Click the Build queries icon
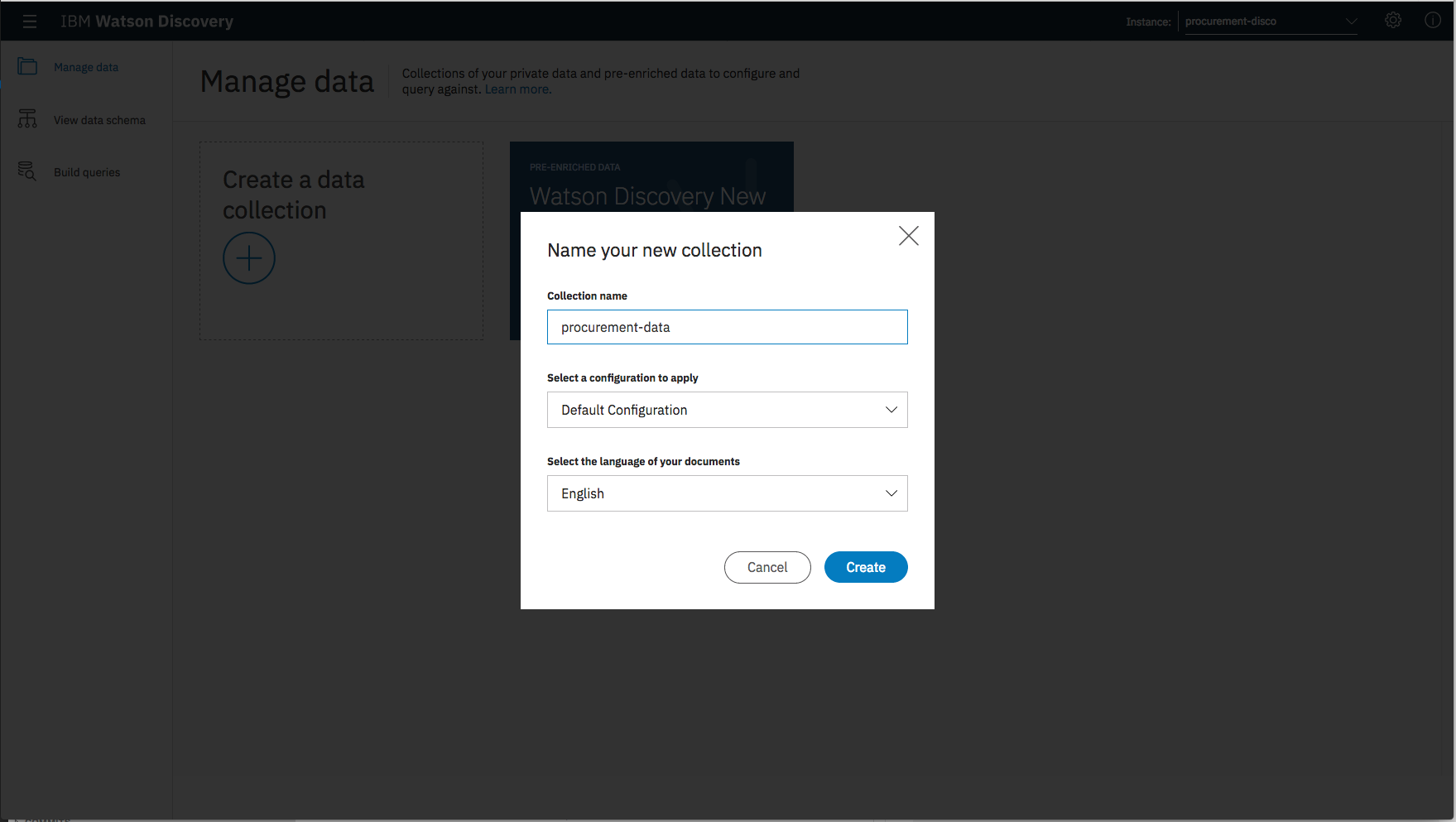 click(x=27, y=171)
